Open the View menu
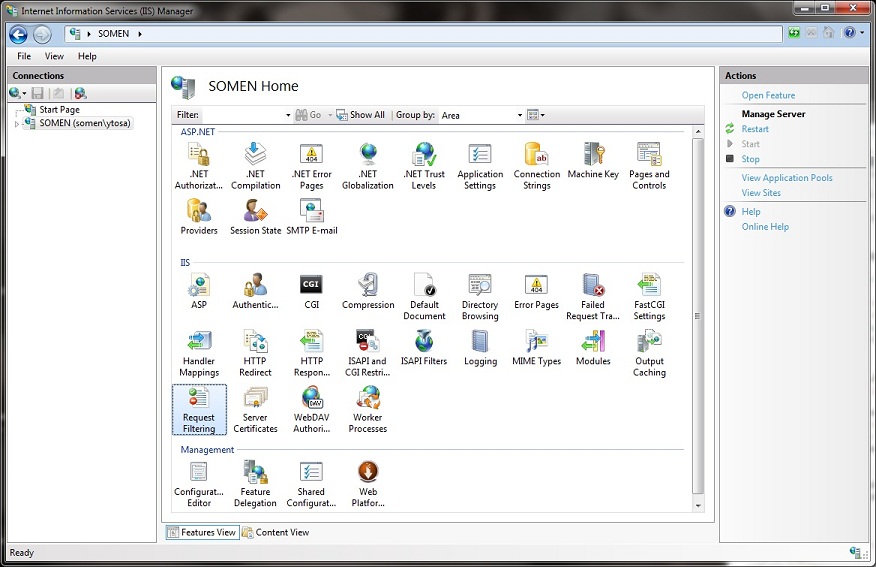 (54, 56)
